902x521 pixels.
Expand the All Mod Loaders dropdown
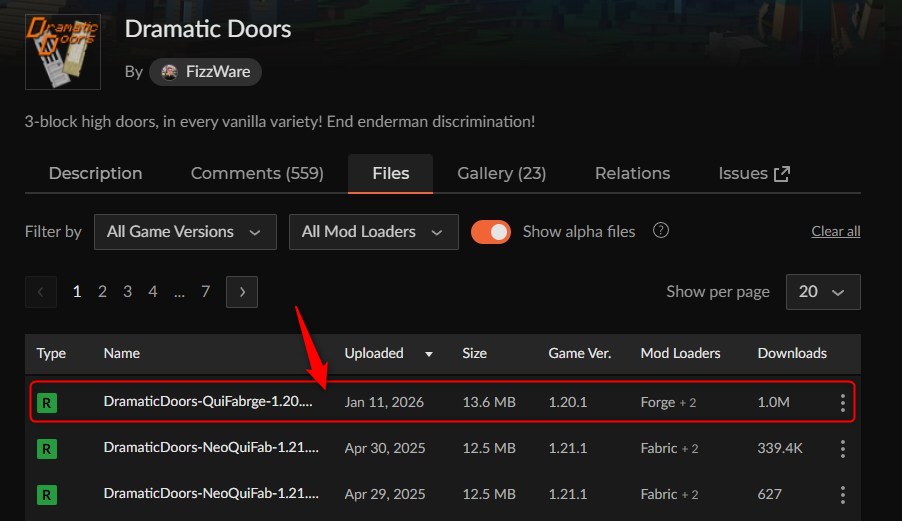coord(374,232)
